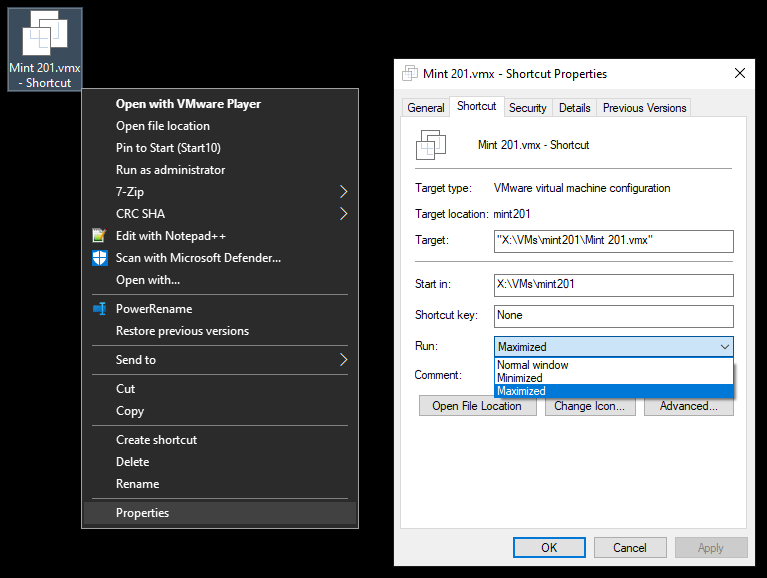Click Open with... menu entry
The height and width of the screenshot is (578, 767).
tap(220, 280)
